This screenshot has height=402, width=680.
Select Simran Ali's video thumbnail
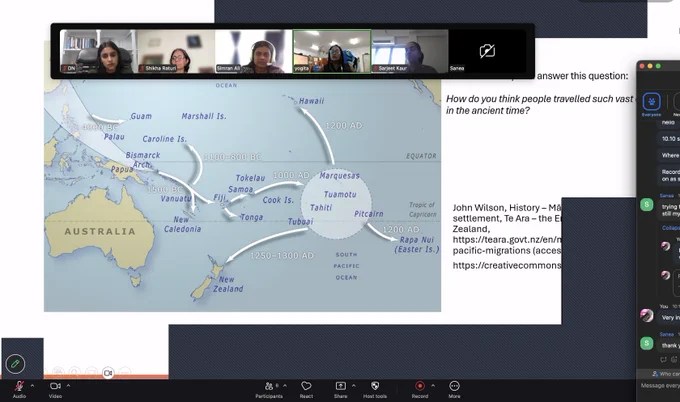point(254,51)
